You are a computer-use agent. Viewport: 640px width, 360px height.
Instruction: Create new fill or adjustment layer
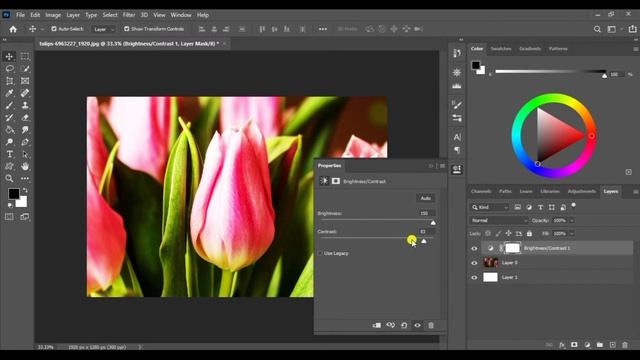[x=587, y=345]
